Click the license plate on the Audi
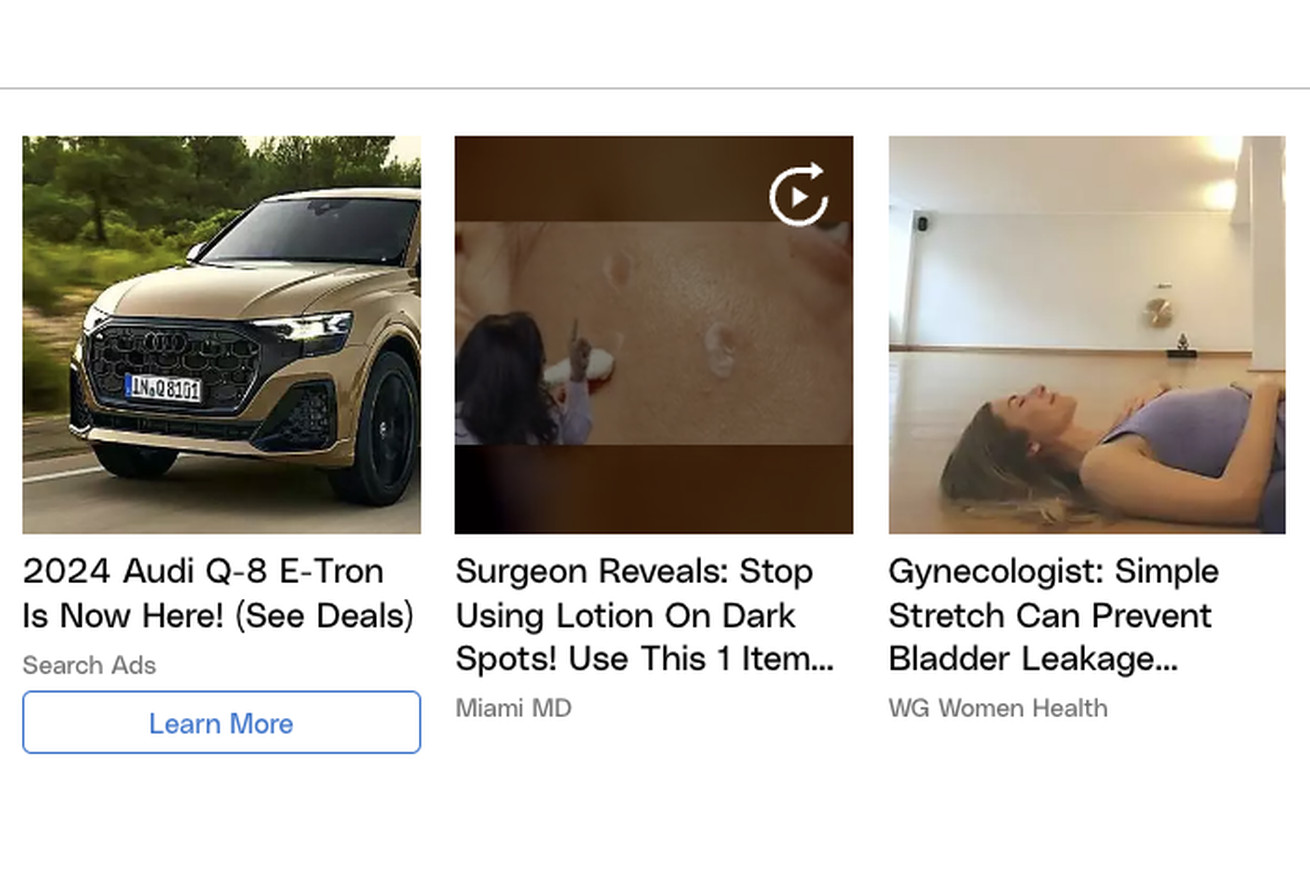 pyautogui.click(x=163, y=387)
